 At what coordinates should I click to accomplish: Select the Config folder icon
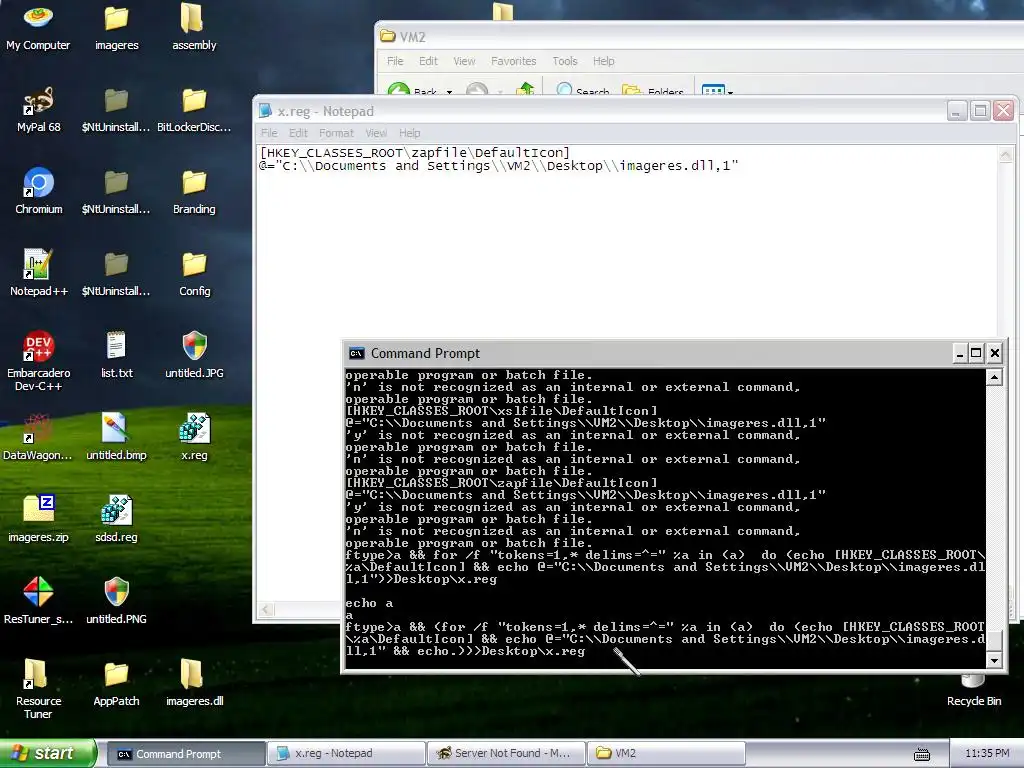pyautogui.click(x=194, y=272)
